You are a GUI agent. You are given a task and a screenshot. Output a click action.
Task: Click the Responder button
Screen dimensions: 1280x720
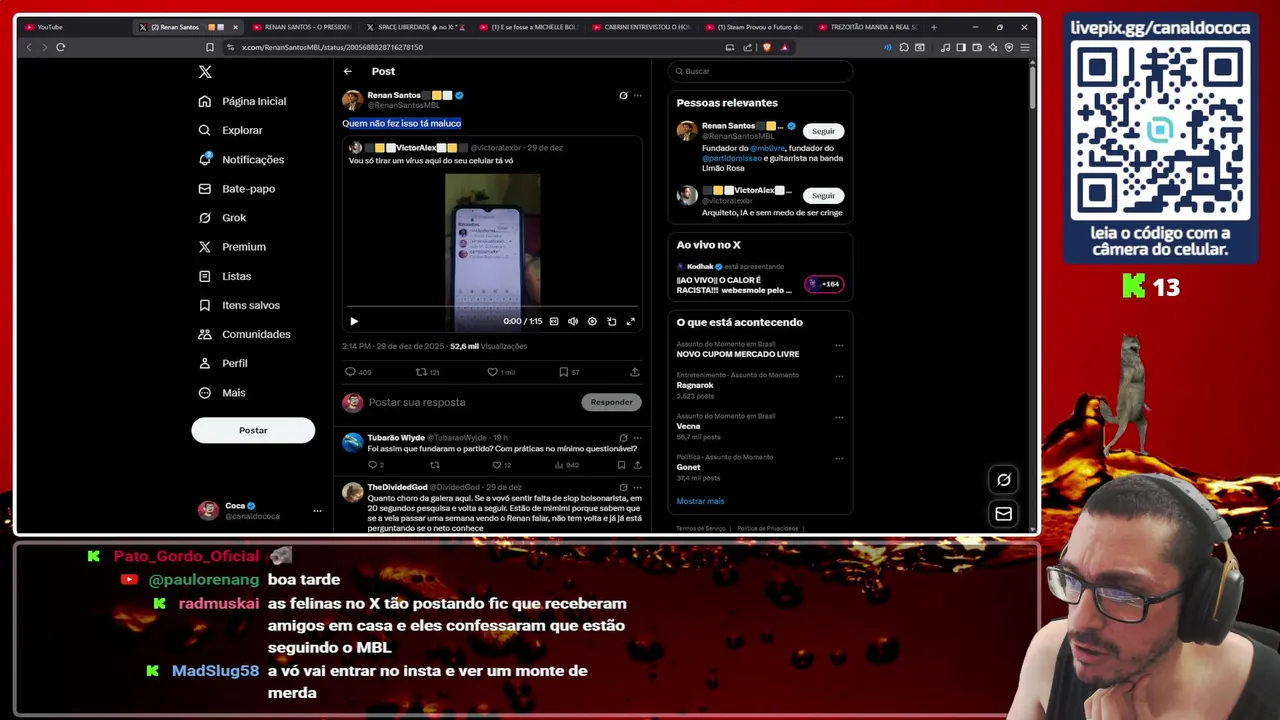611,402
